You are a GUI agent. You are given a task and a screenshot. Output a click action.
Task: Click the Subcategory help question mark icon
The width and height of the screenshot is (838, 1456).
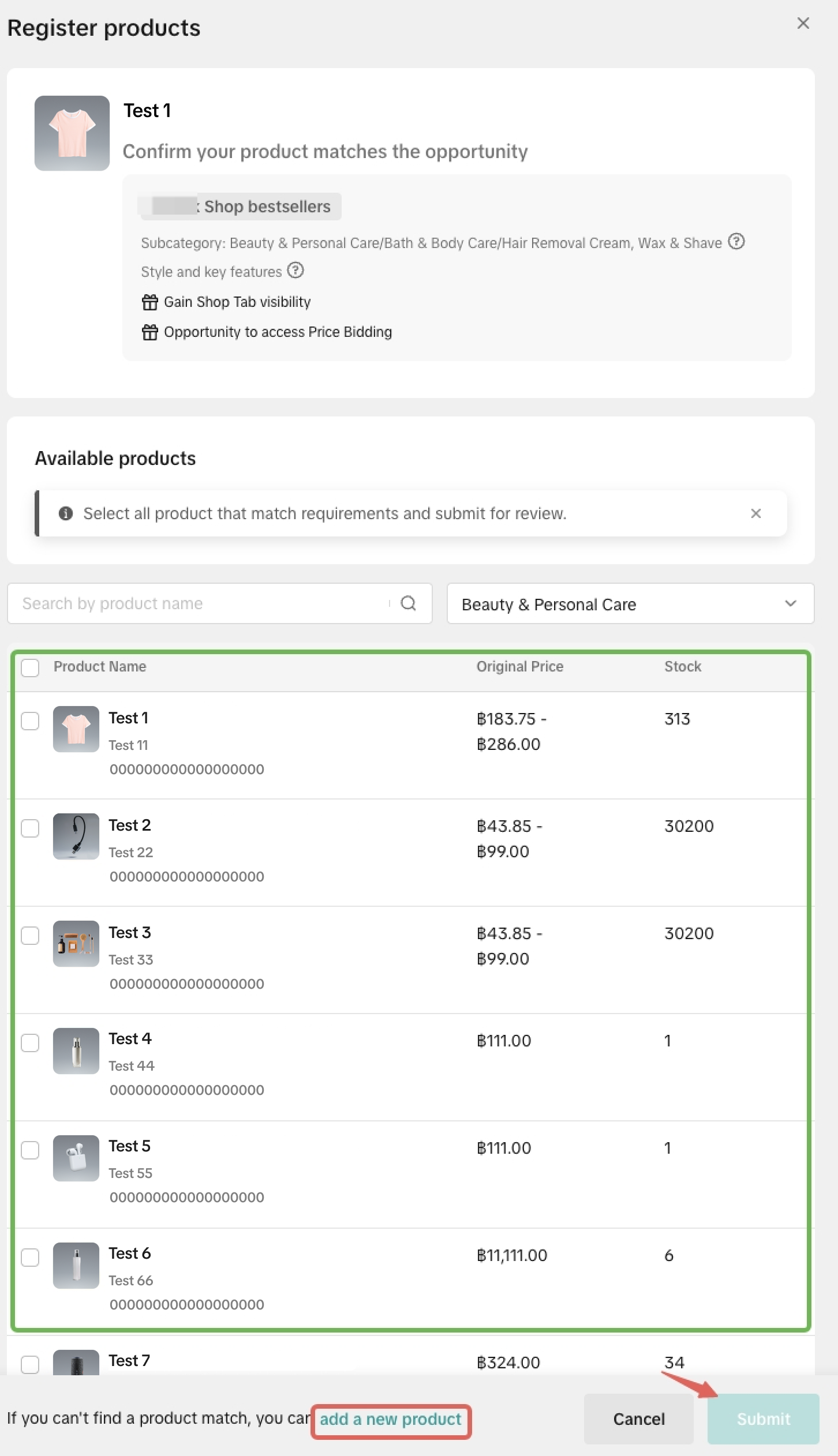(x=736, y=242)
